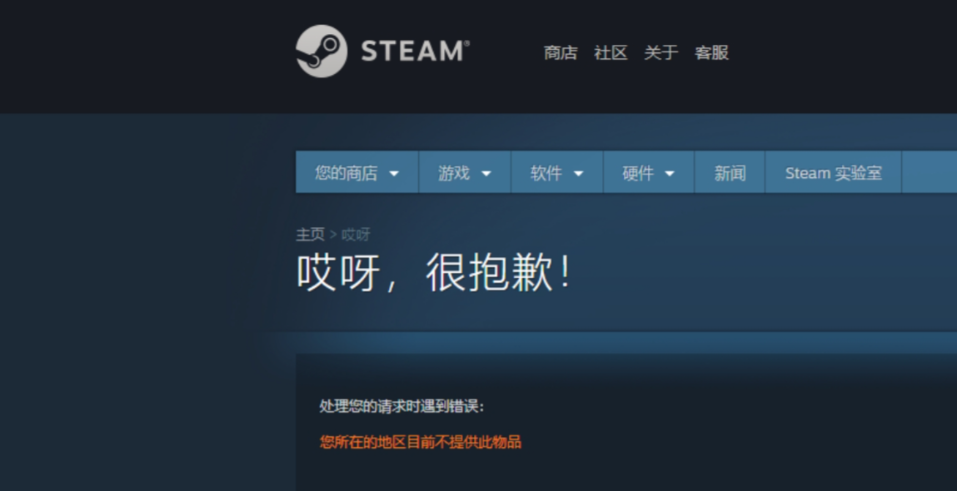Click the heading 哎呀，很抱歉！

coord(435,272)
